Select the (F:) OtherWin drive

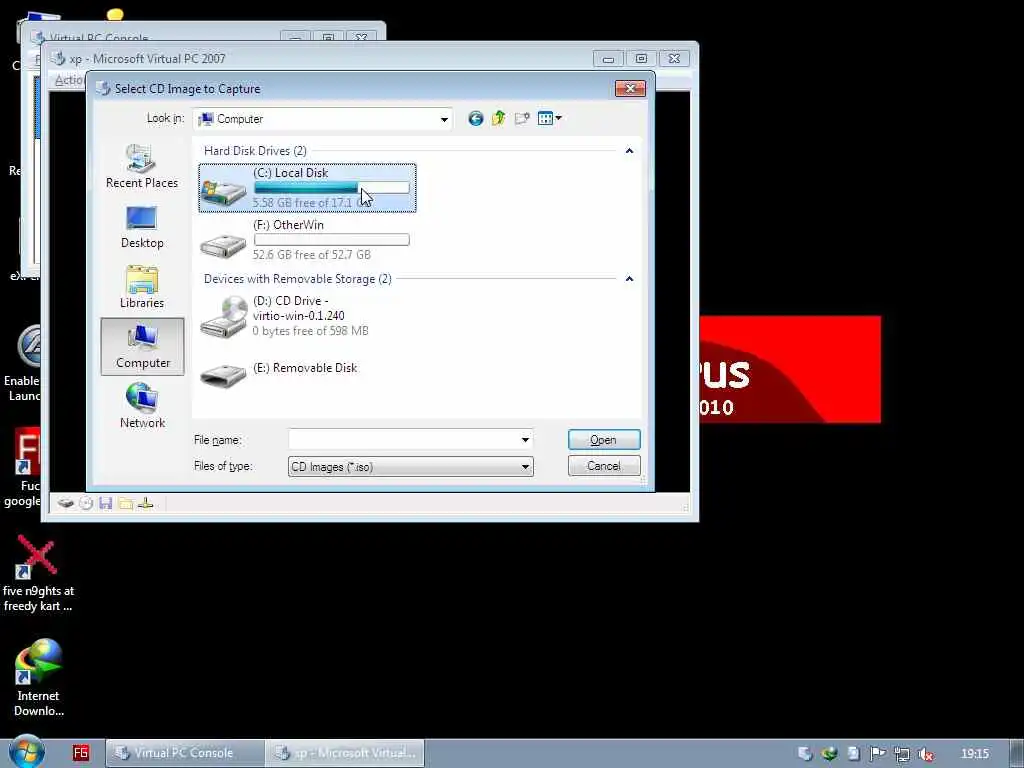(x=307, y=240)
